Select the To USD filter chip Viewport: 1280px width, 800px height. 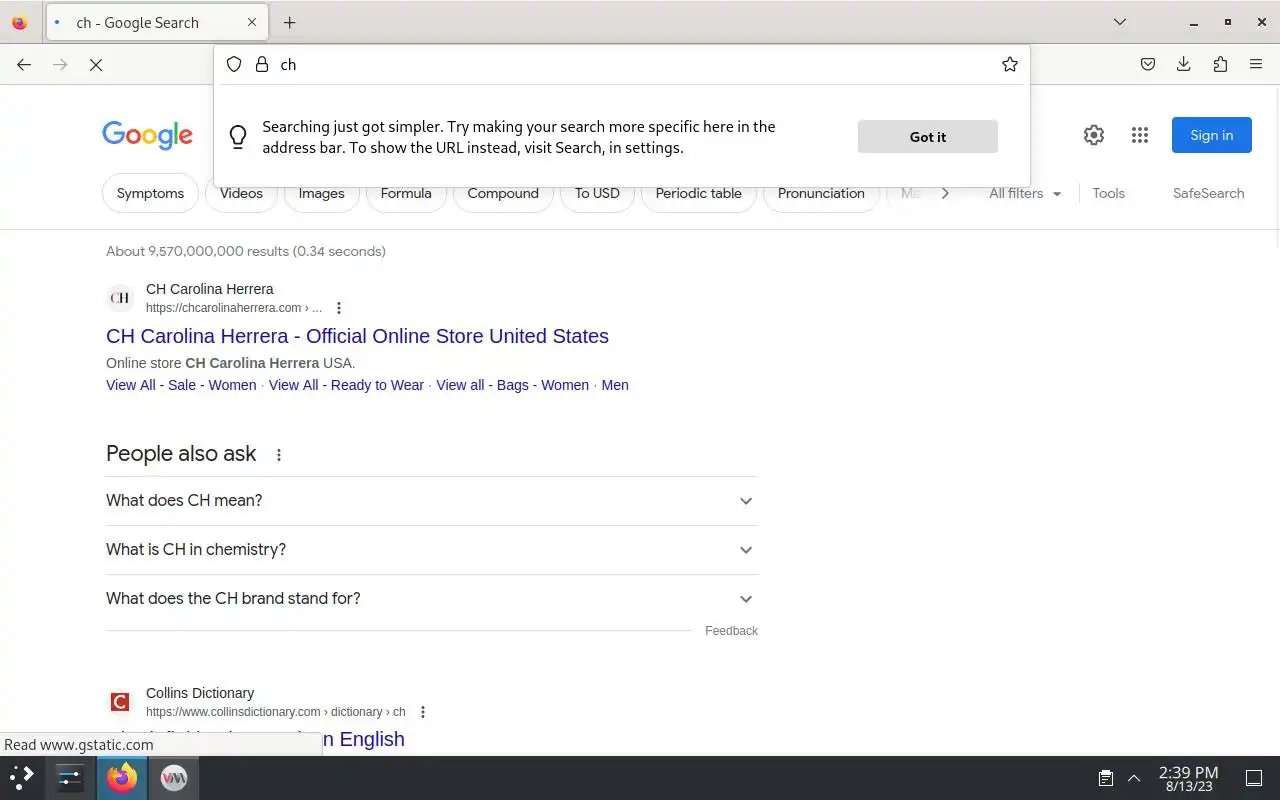pos(597,193)
